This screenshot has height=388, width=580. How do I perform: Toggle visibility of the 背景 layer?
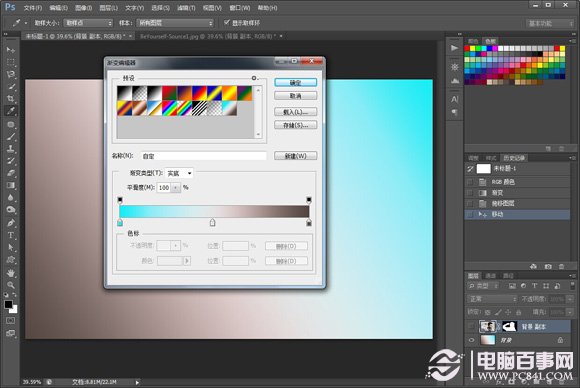(471, 340)
